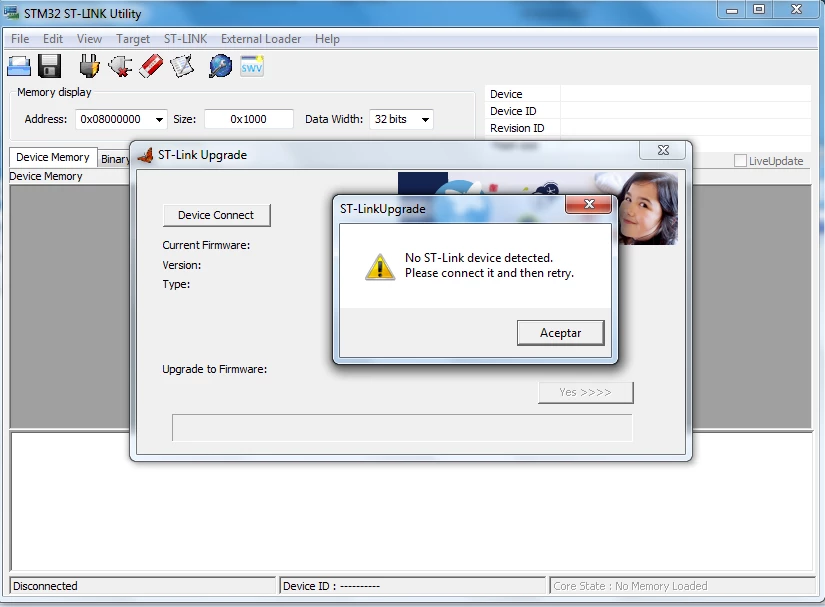The width and height of the screenshot is (825, 607).
Task: Open the Data Width dropdown
Action: click(x=425, y=119)
